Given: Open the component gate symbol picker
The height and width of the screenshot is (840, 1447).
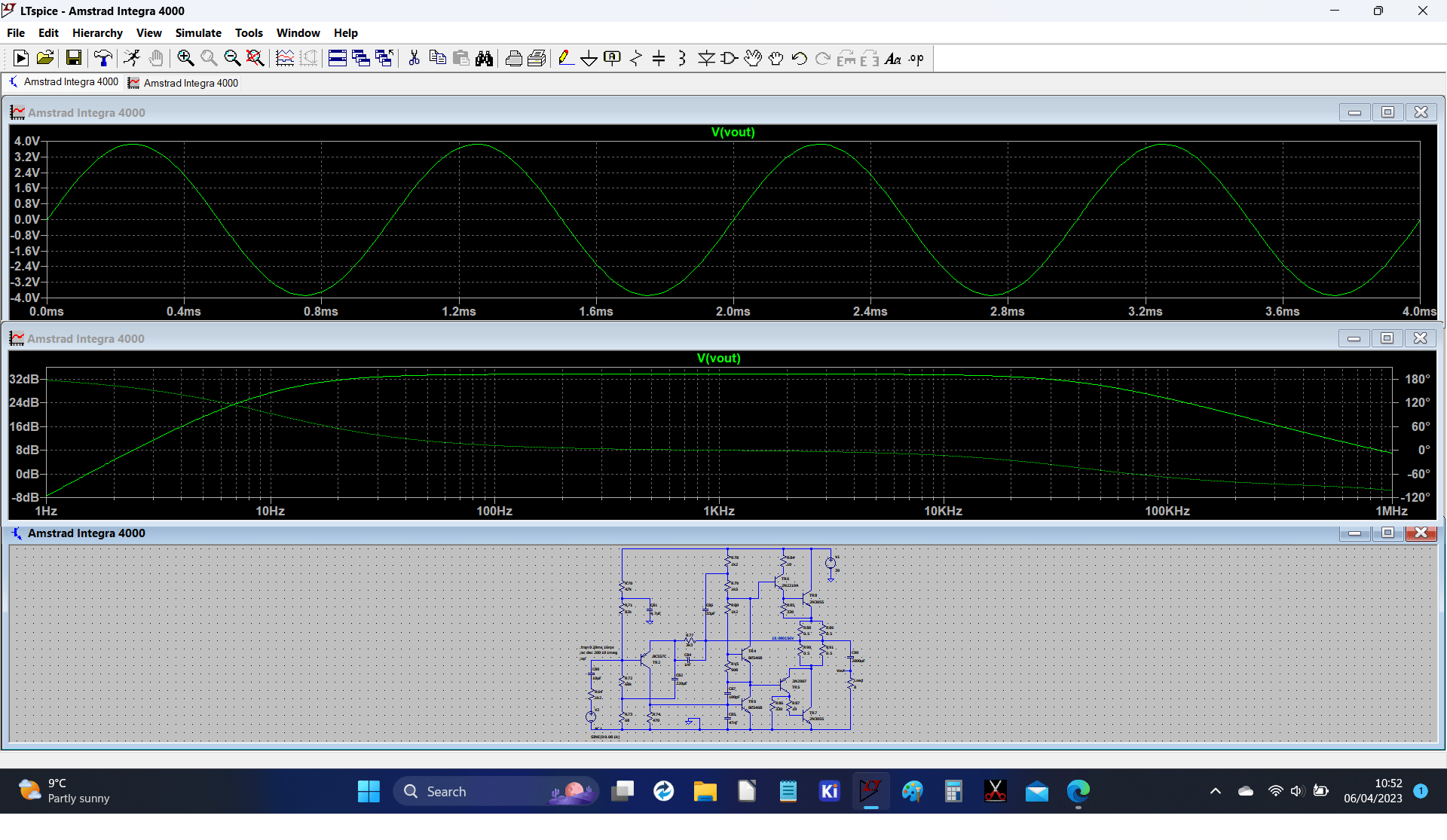Looking at the screenshot, I should point(730,58).
